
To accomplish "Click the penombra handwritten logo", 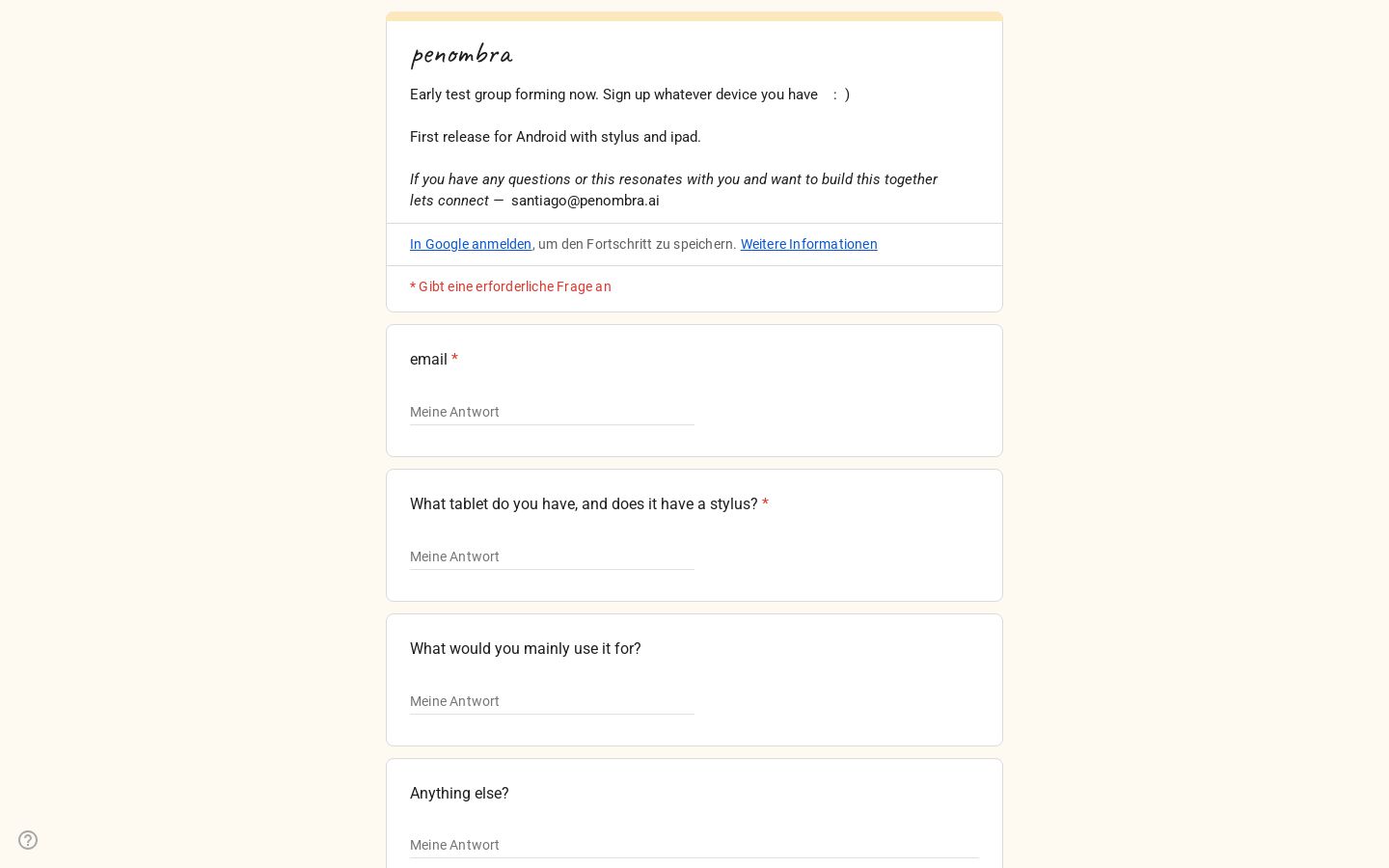I will coord(462,55).
